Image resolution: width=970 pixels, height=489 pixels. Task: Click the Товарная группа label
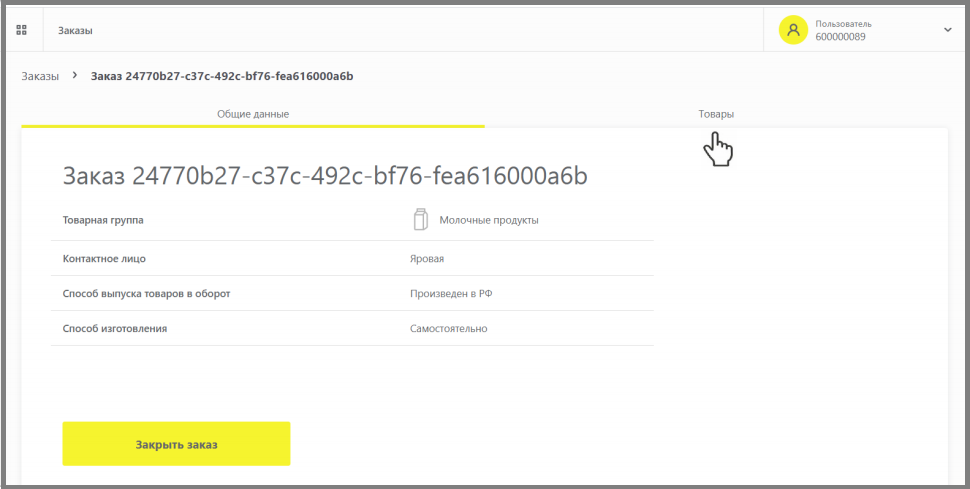click(x=103, y=220)
